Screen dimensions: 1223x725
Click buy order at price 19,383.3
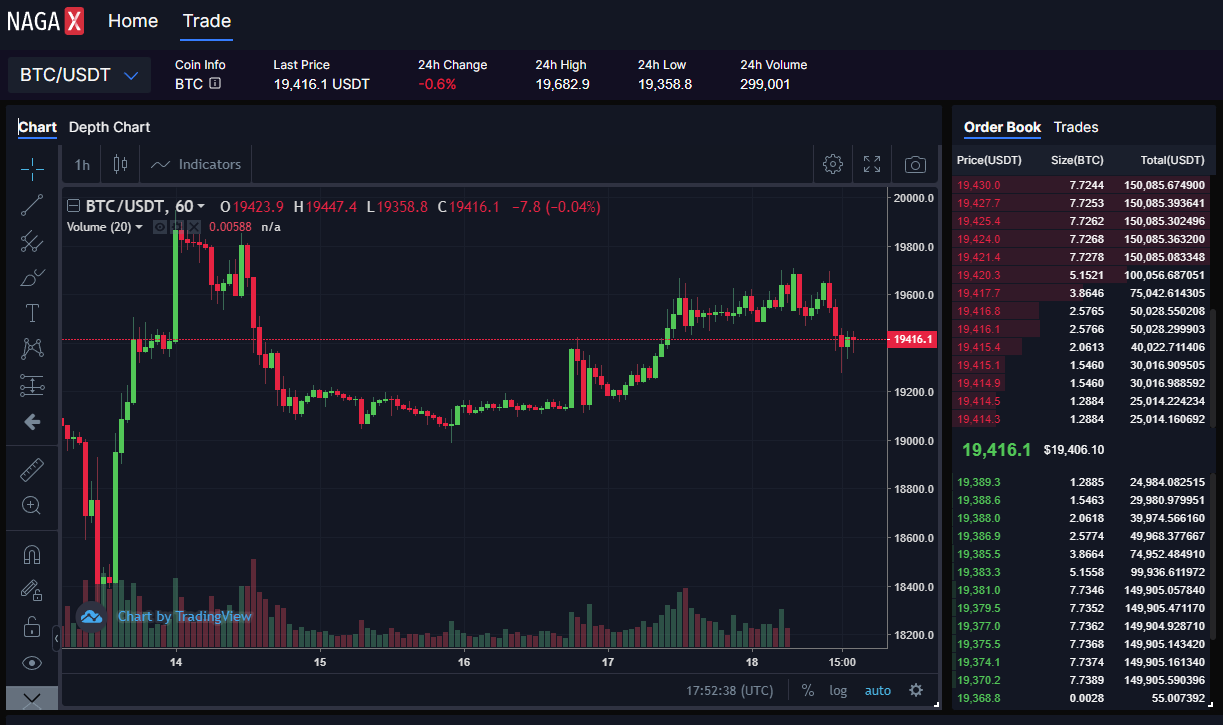tap(1081, 572)
